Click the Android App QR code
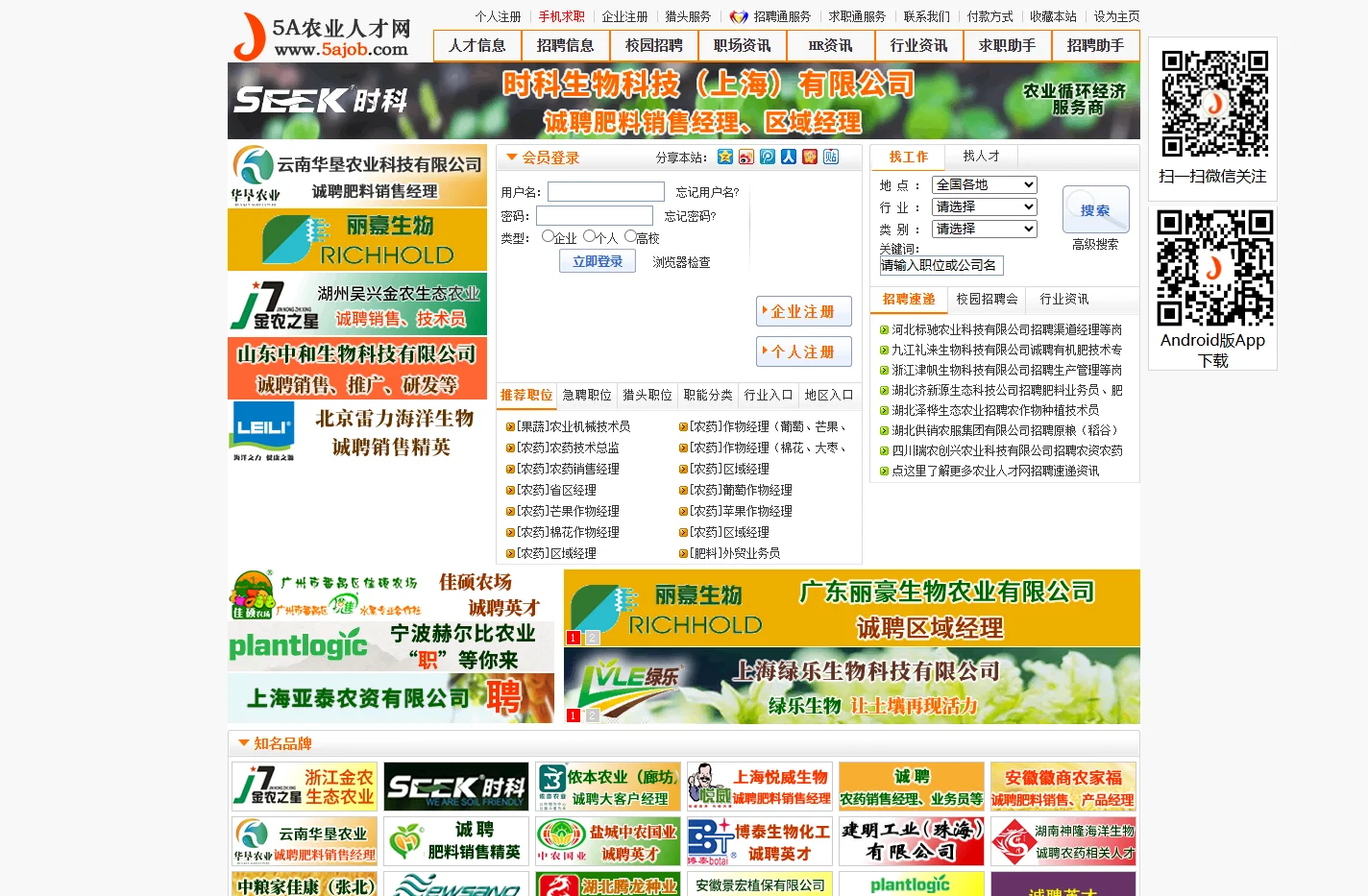 tap(1214, 268)
